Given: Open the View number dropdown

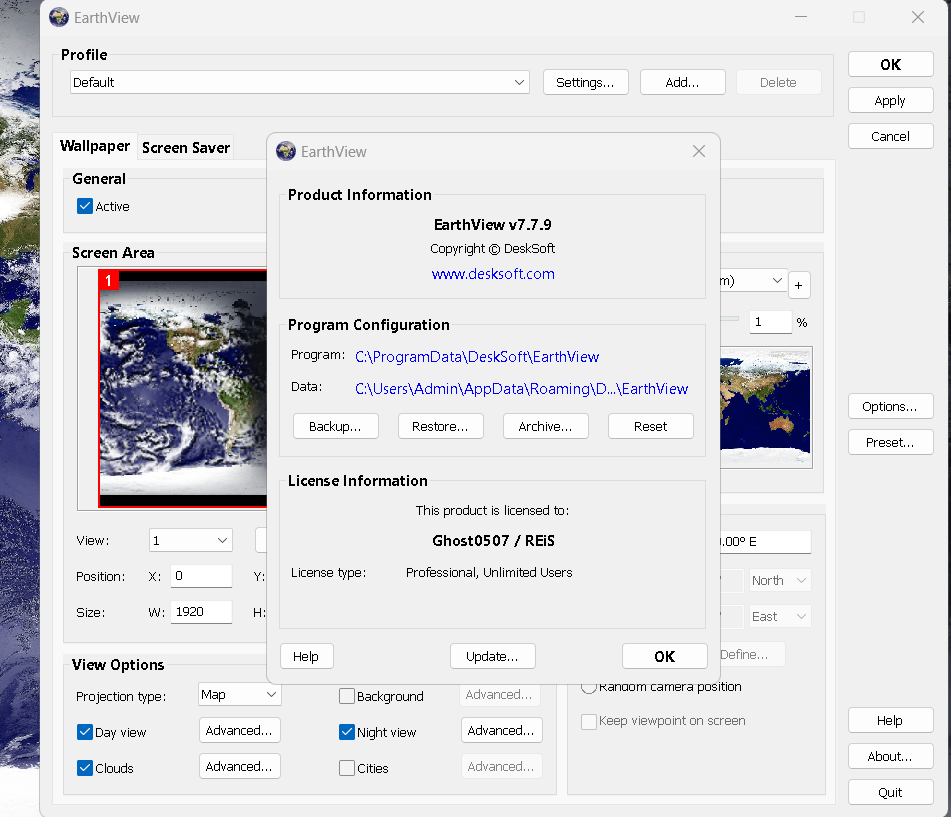Looking at the screenshot, I should tap(191, 540).
